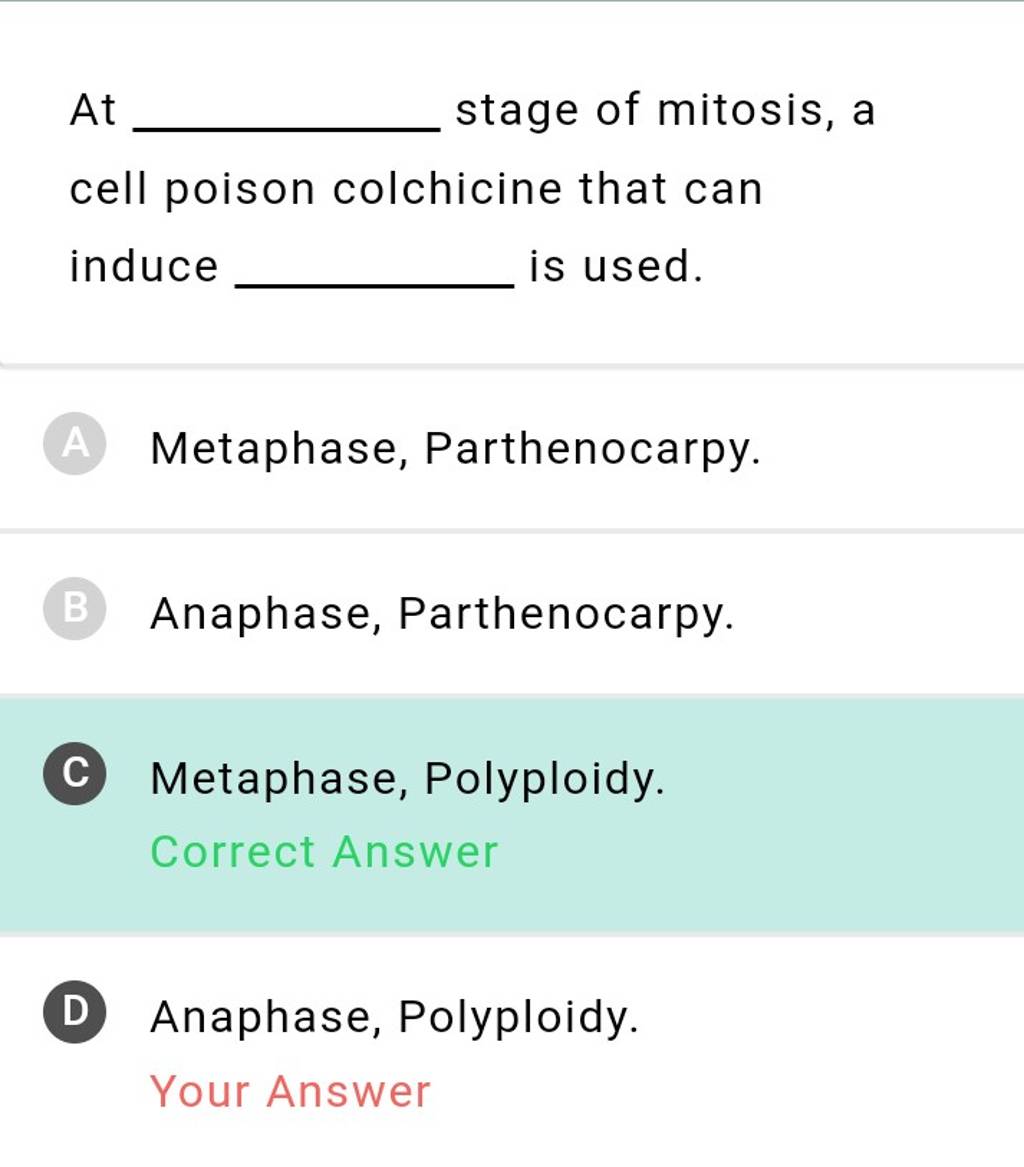Image resolution: width=1024 pixels, height=1167 pixels.
Task: Choose option B Anaphase, Parthenocarpy
Action: (x=440, y=614)
